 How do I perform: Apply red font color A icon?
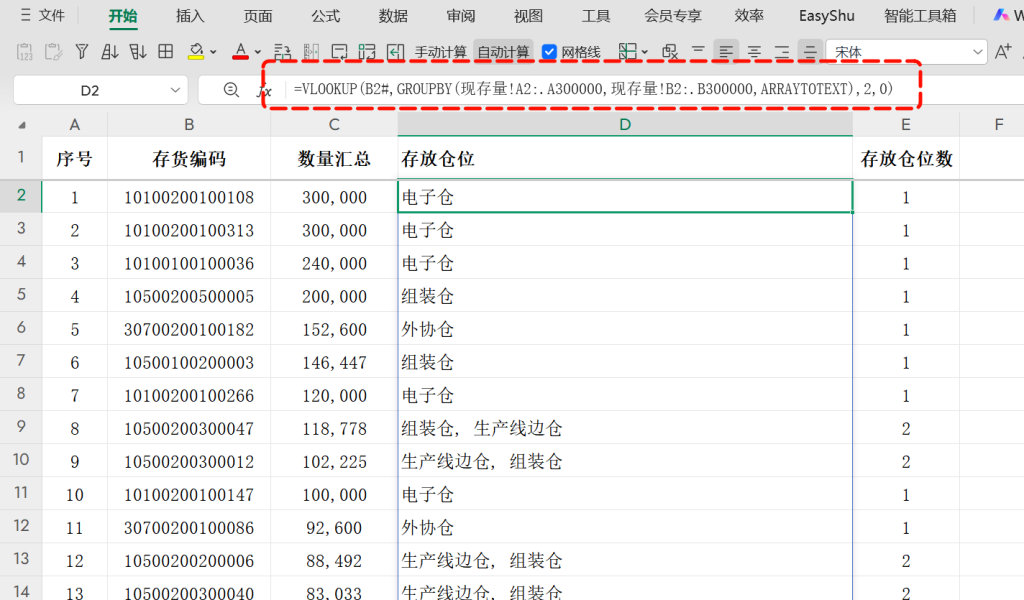pos(240,52)
